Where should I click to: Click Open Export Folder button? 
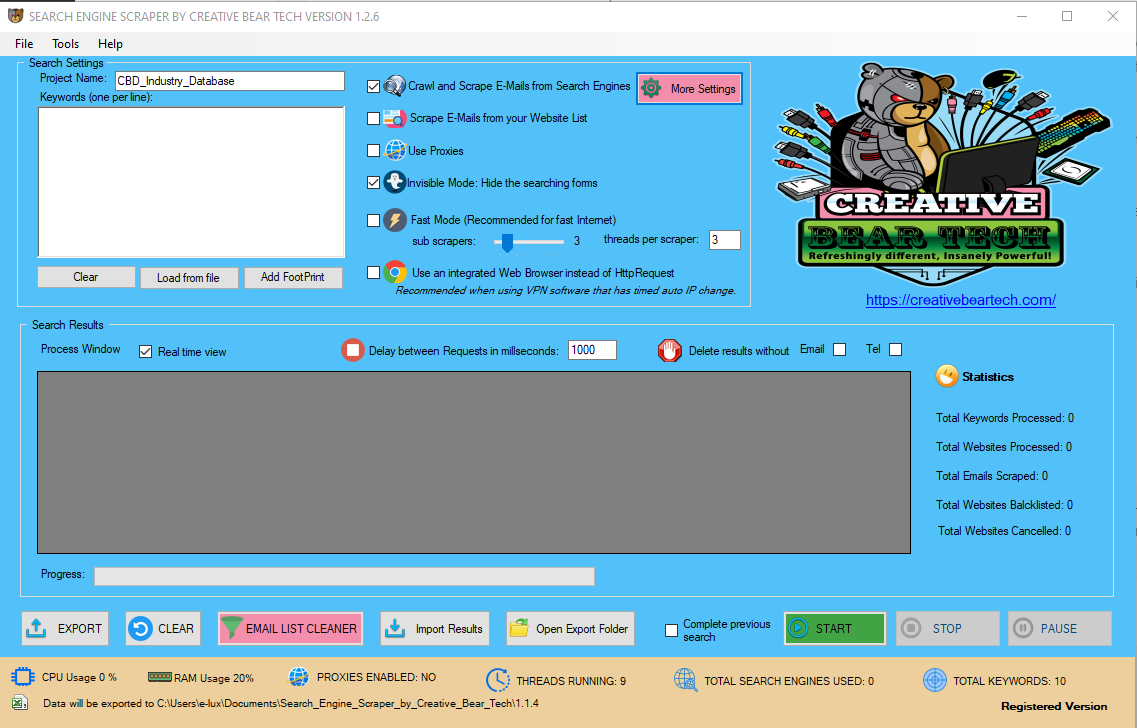coord(570,628)
